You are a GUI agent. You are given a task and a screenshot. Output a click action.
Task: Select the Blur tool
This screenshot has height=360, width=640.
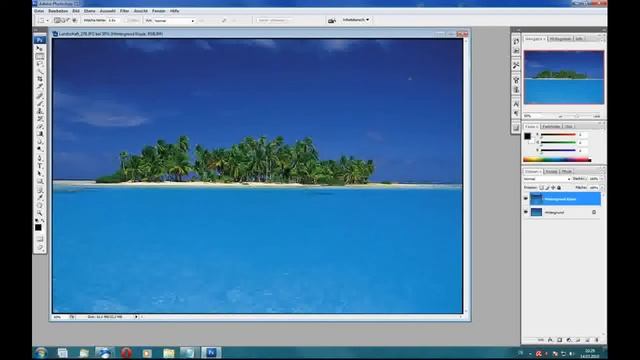40,141
